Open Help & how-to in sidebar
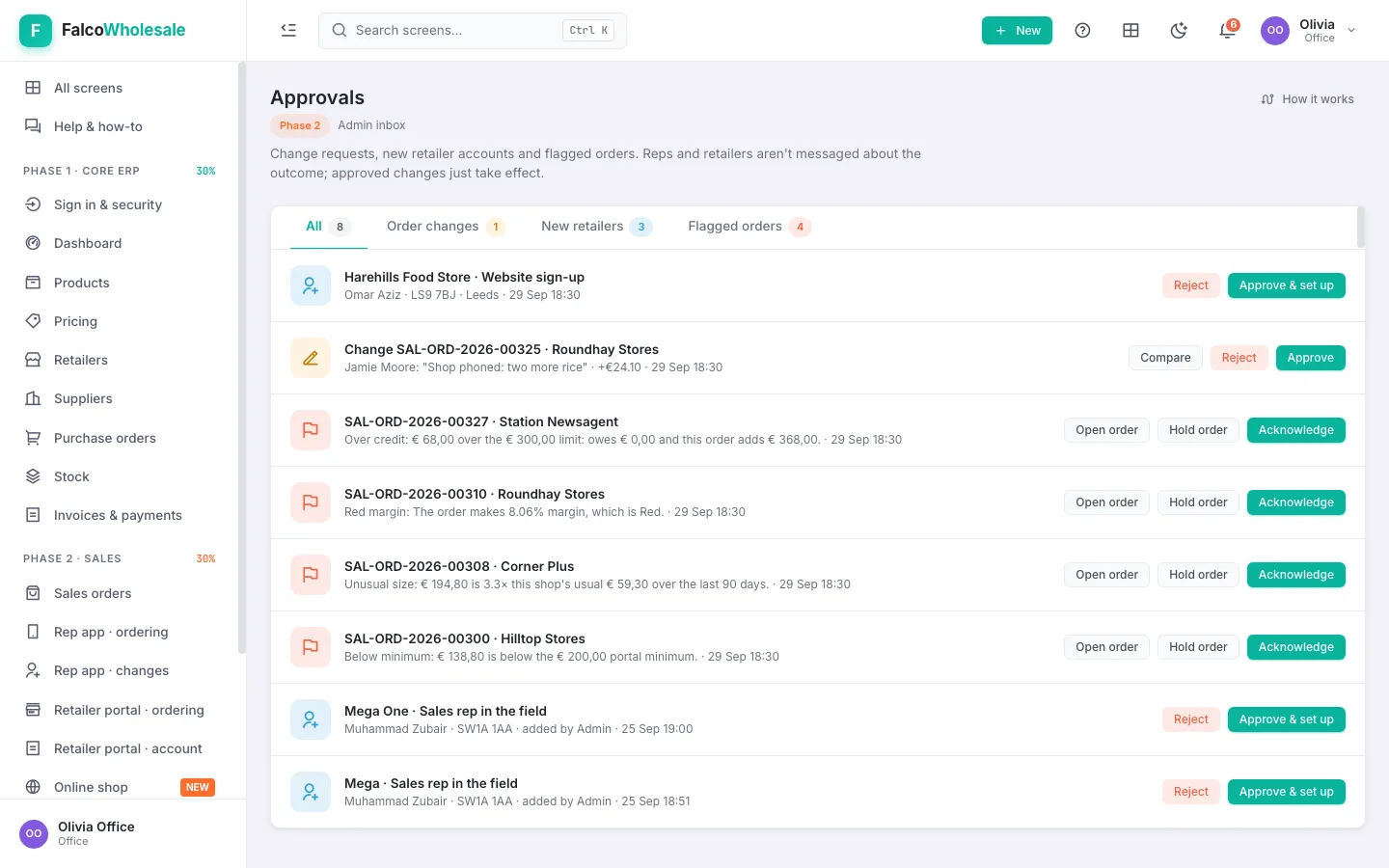The width and height of the screenshot is (1389, 868). tap(121, 126)
